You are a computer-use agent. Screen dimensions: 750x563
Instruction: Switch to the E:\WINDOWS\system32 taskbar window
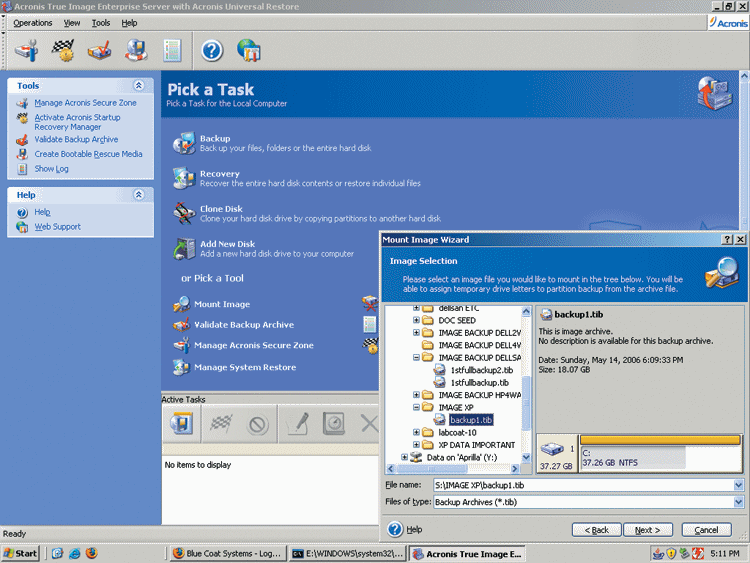point(348,553)
